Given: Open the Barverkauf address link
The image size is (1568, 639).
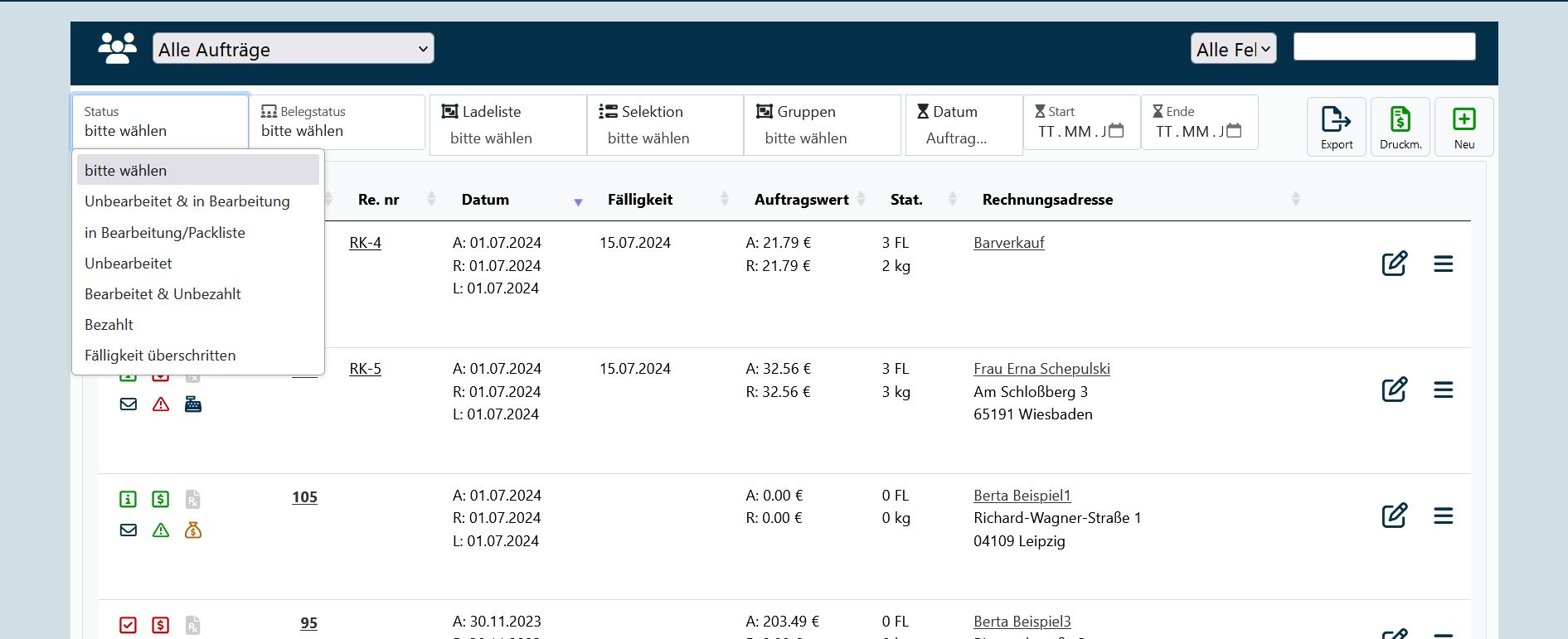Looking at the screenshot, I should [x=1008, y=243].
